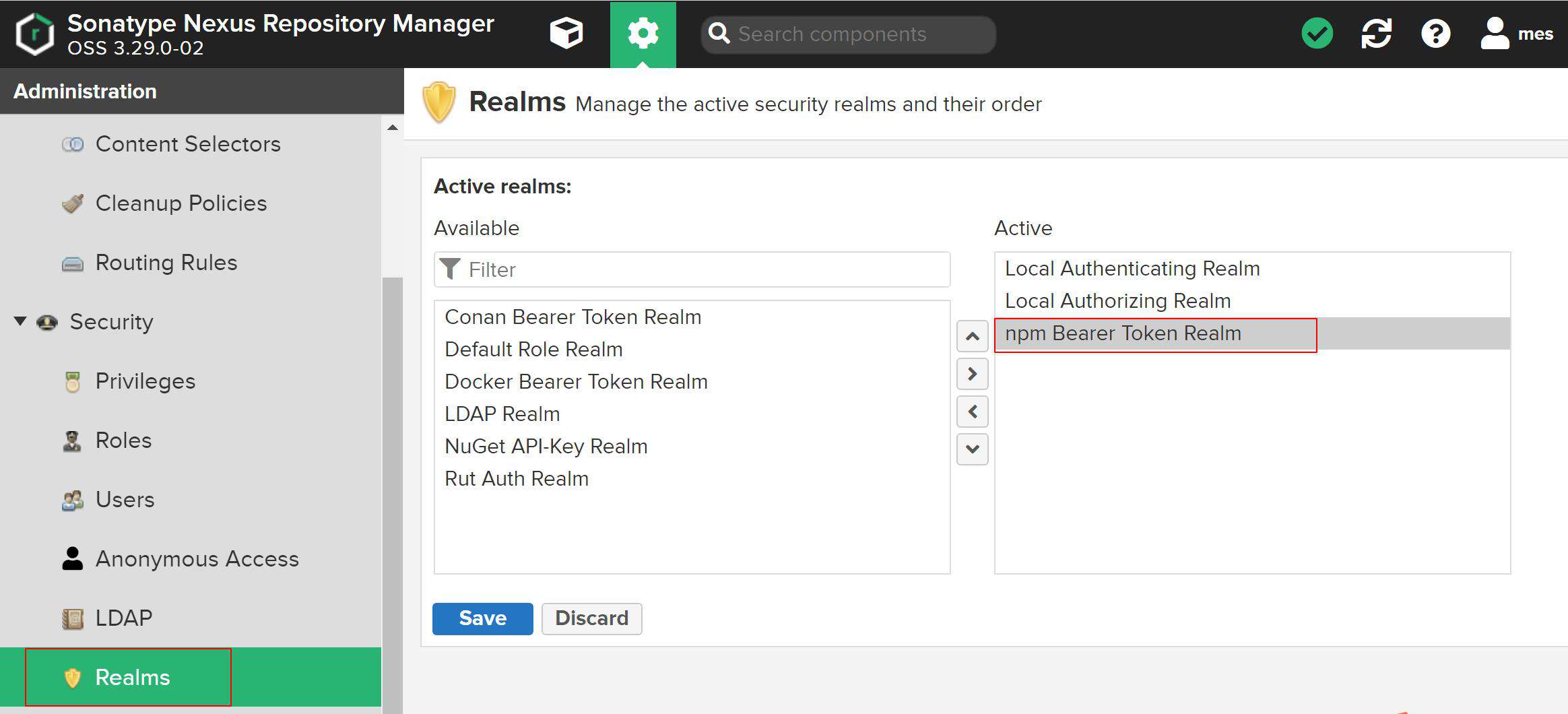Viewport: 1568px width, 714px height.
Task: Click the Anonymous Access person icon
Action: coord(73,558)
